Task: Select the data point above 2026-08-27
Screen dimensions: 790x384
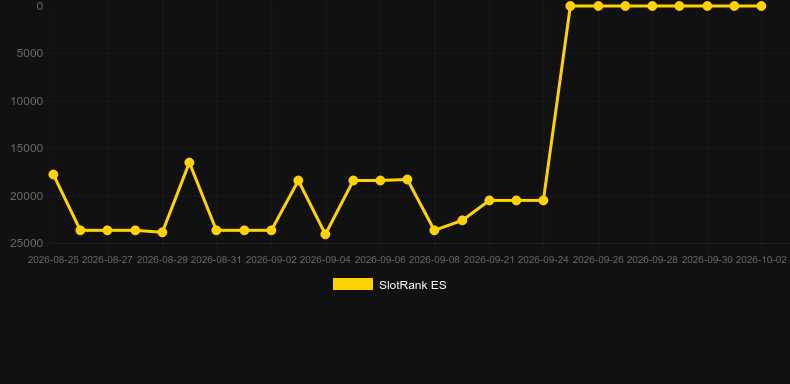Action: click(107, 230)
